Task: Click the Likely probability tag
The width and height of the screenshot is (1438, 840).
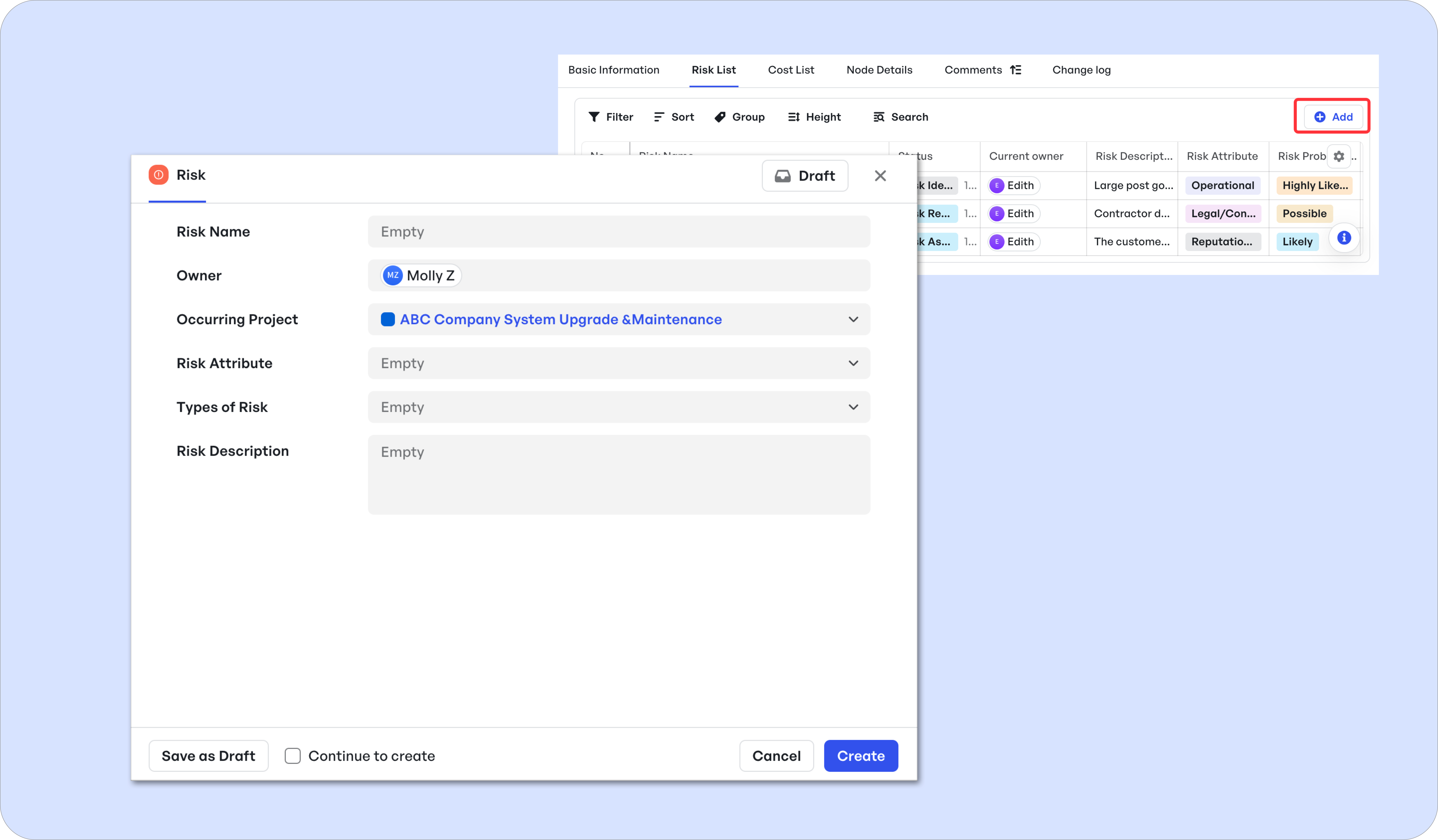Action: tap(1297, 242)
